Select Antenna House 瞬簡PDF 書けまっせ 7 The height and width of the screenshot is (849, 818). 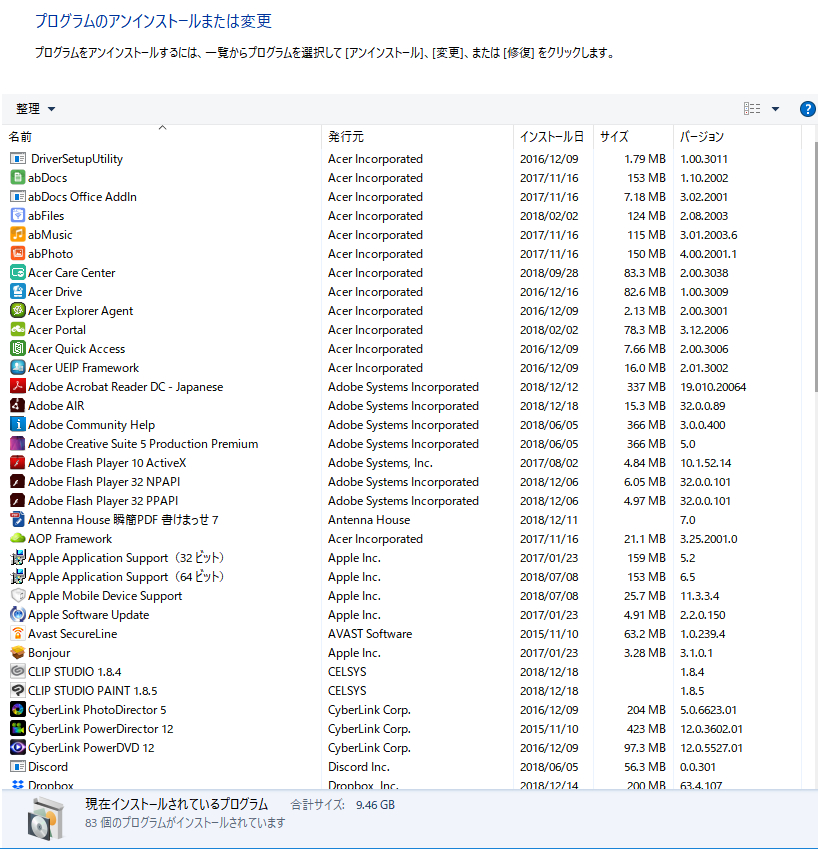403,519
